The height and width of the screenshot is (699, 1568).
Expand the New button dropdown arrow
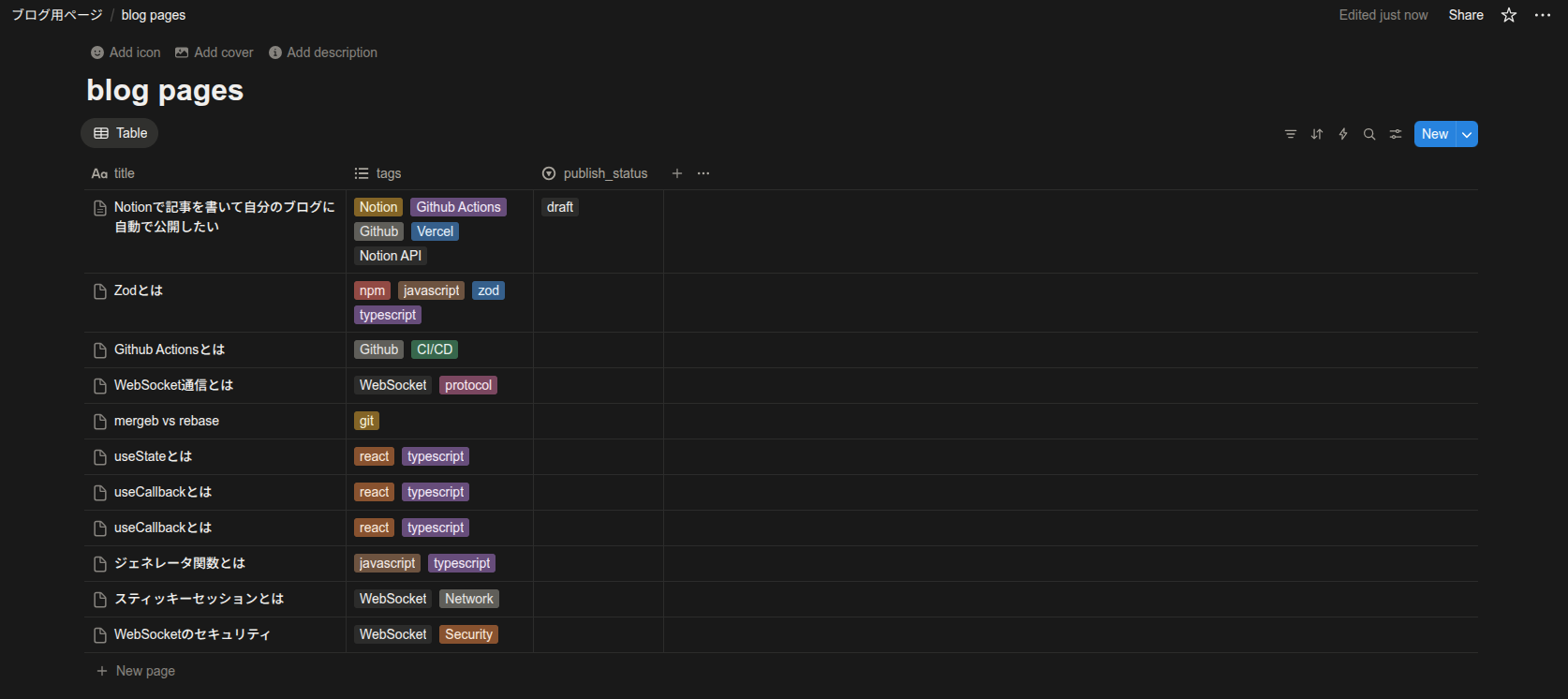click(1467, 134)
